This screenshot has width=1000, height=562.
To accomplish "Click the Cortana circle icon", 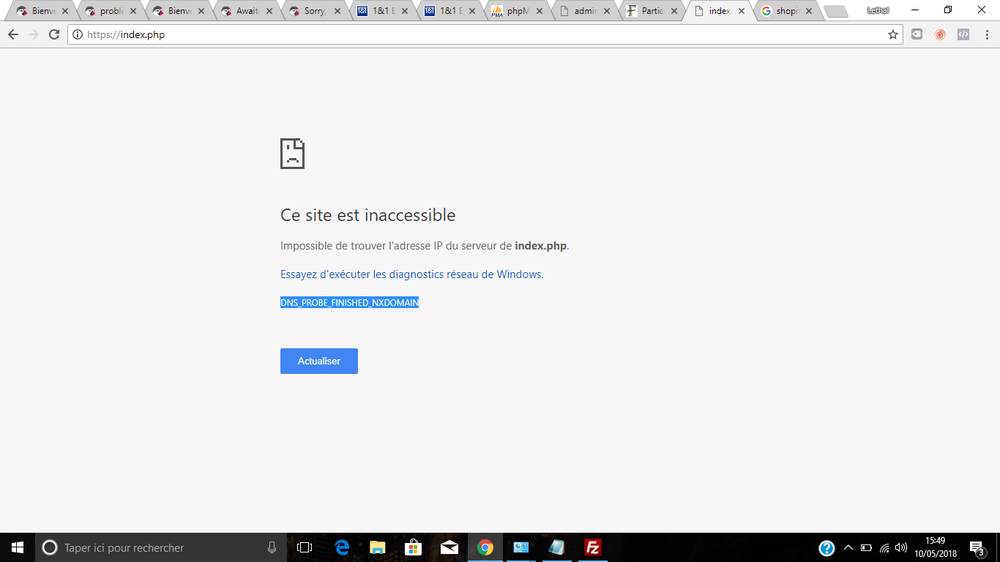I will point(50,547).
